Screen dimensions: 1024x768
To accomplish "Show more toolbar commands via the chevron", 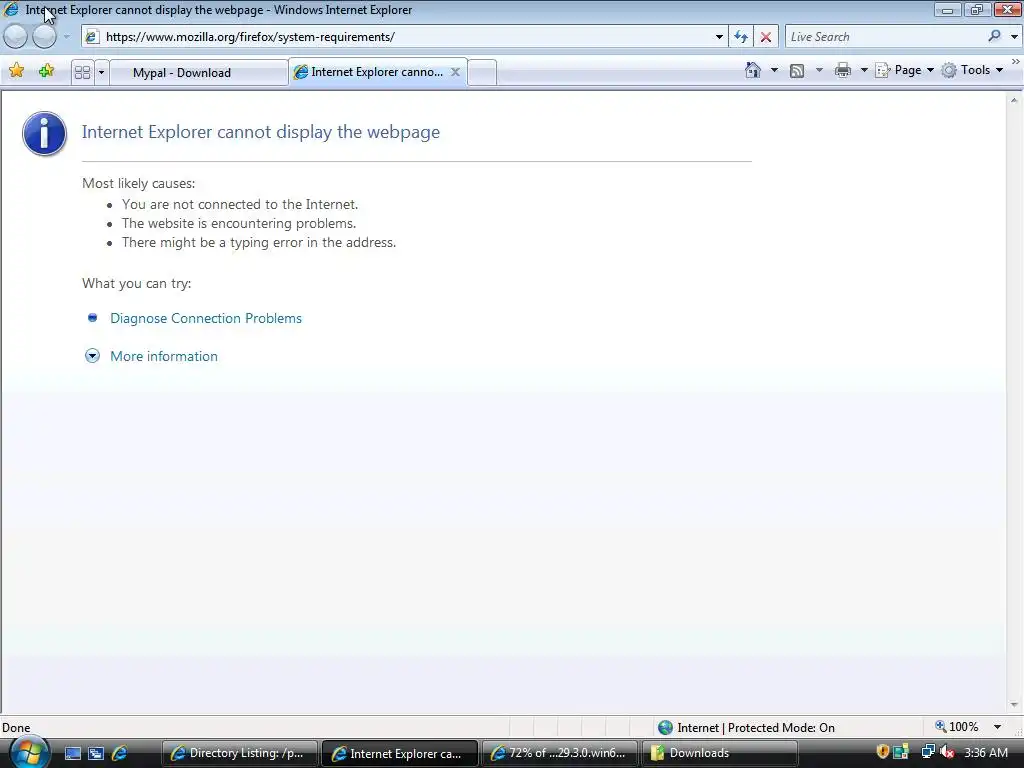I will [x=1016, y=61].
